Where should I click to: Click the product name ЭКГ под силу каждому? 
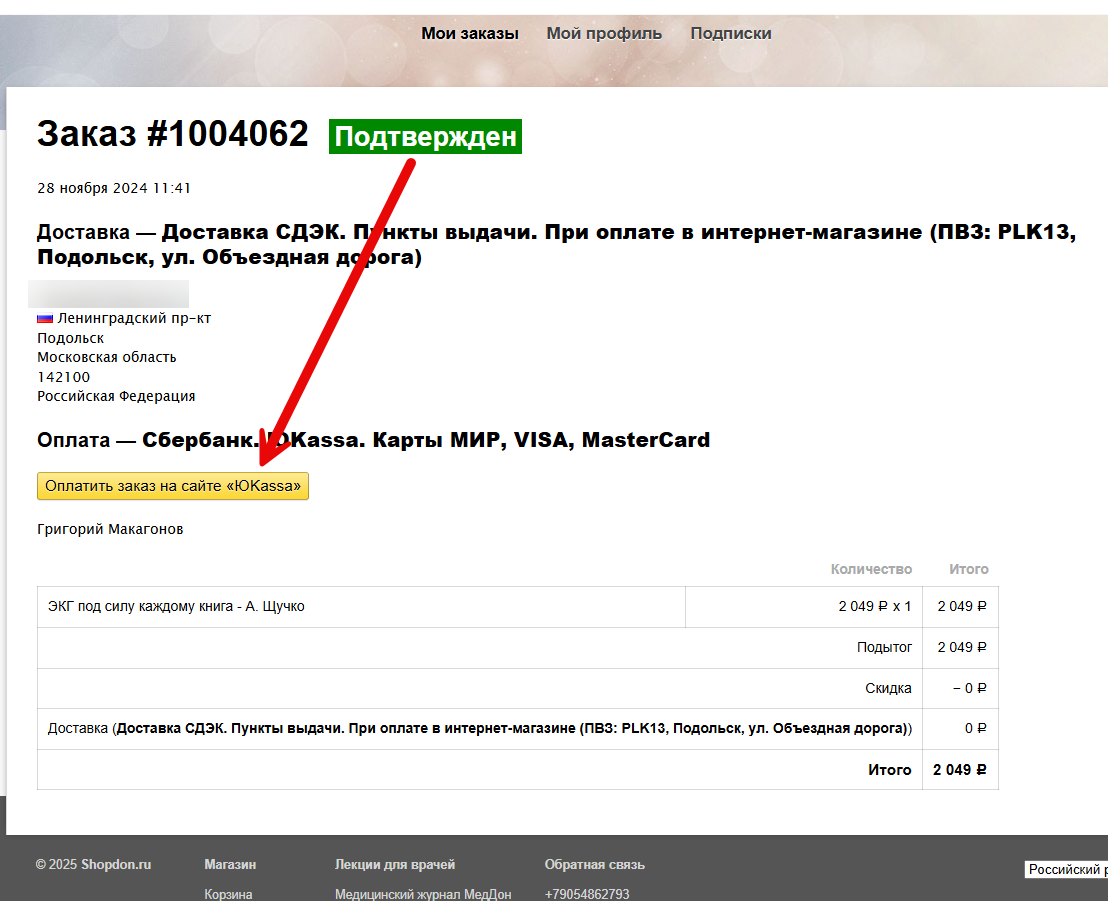coord(176,606)
